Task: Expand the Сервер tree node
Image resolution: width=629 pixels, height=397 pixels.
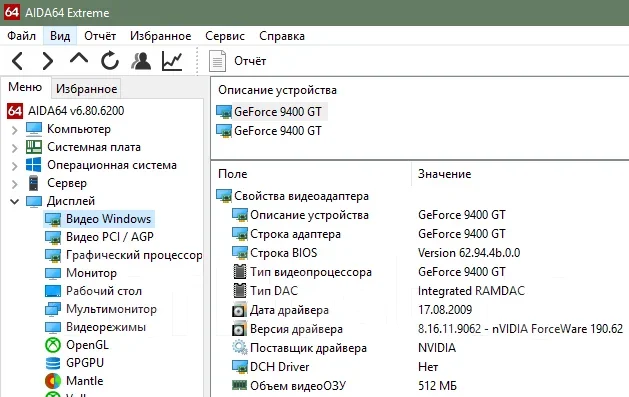Action: (14, 184)
